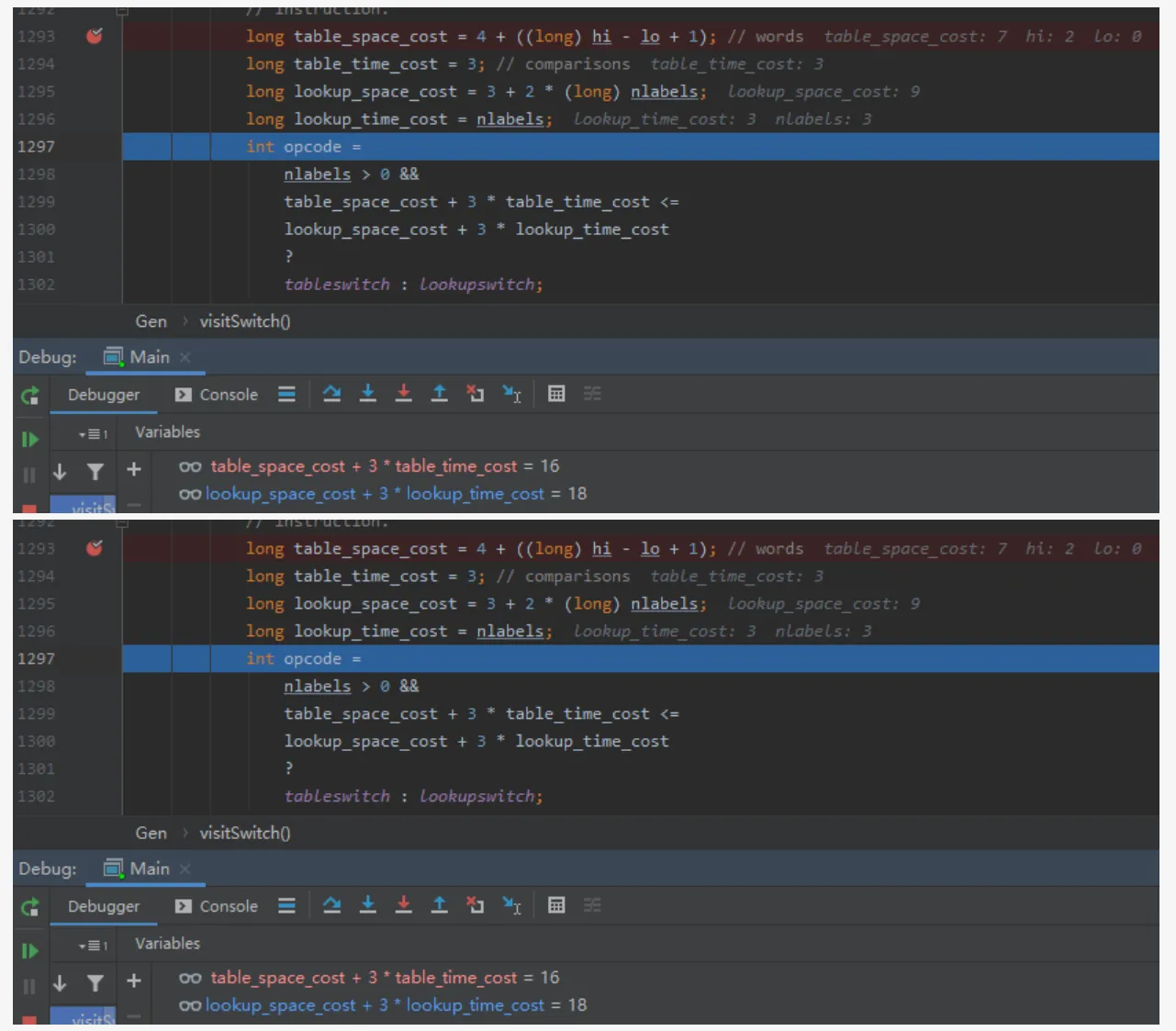Force step into in lower debugger toolbar
The image size is (1176, 1031).
404,905
